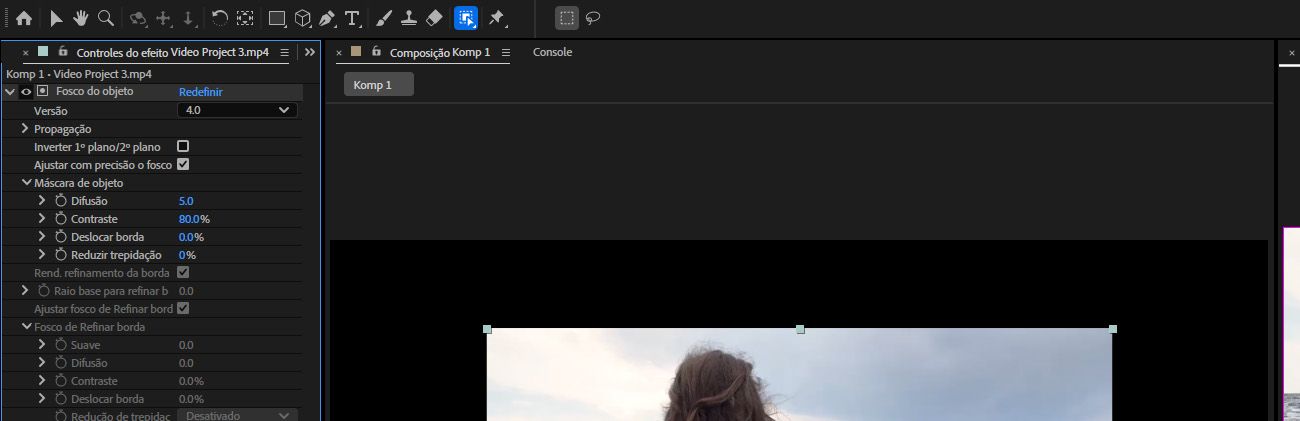Select the Type text tool
This screenshot has height=421, width=1300.
[x=352, y=18]
